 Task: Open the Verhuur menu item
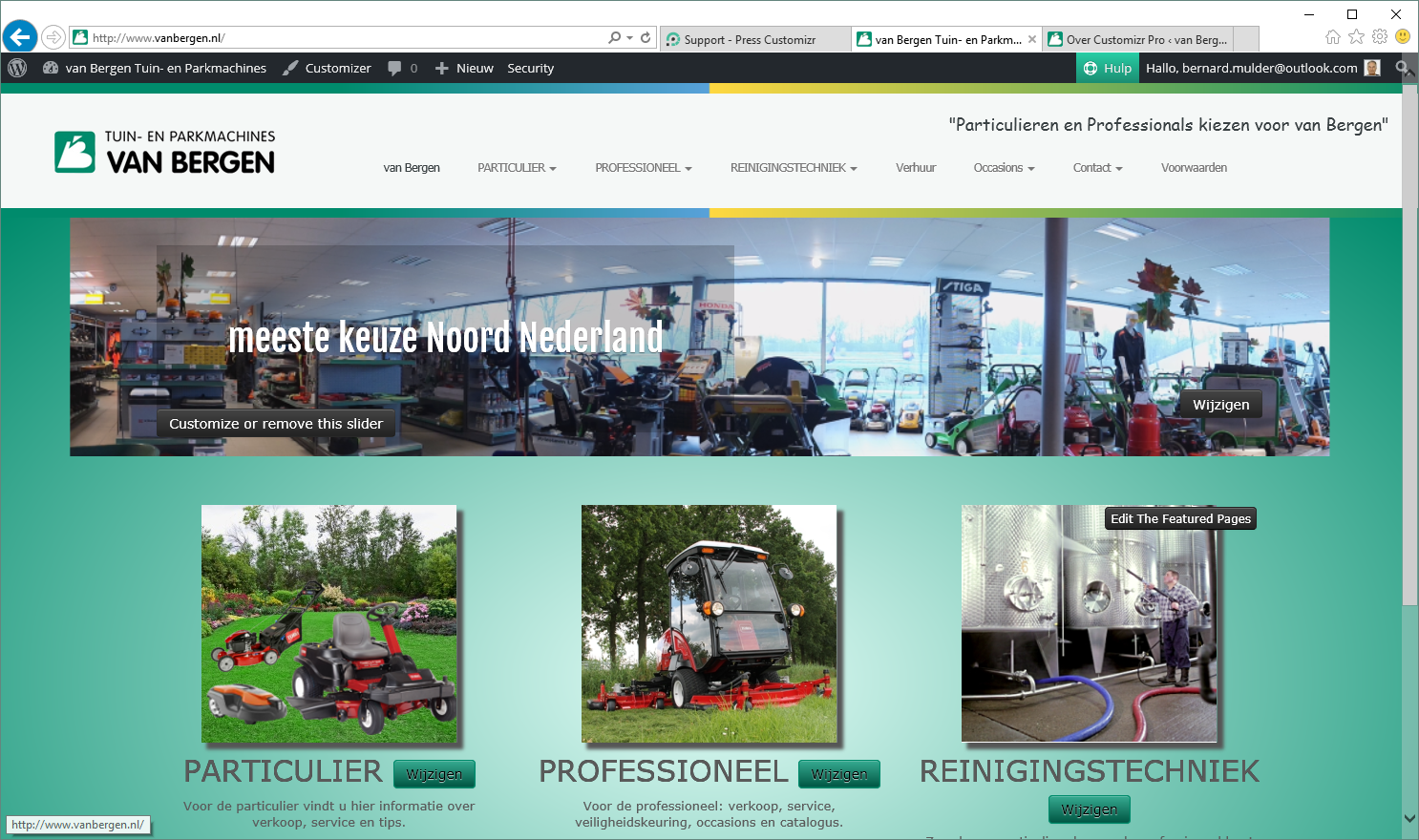[x=915, y=168]
